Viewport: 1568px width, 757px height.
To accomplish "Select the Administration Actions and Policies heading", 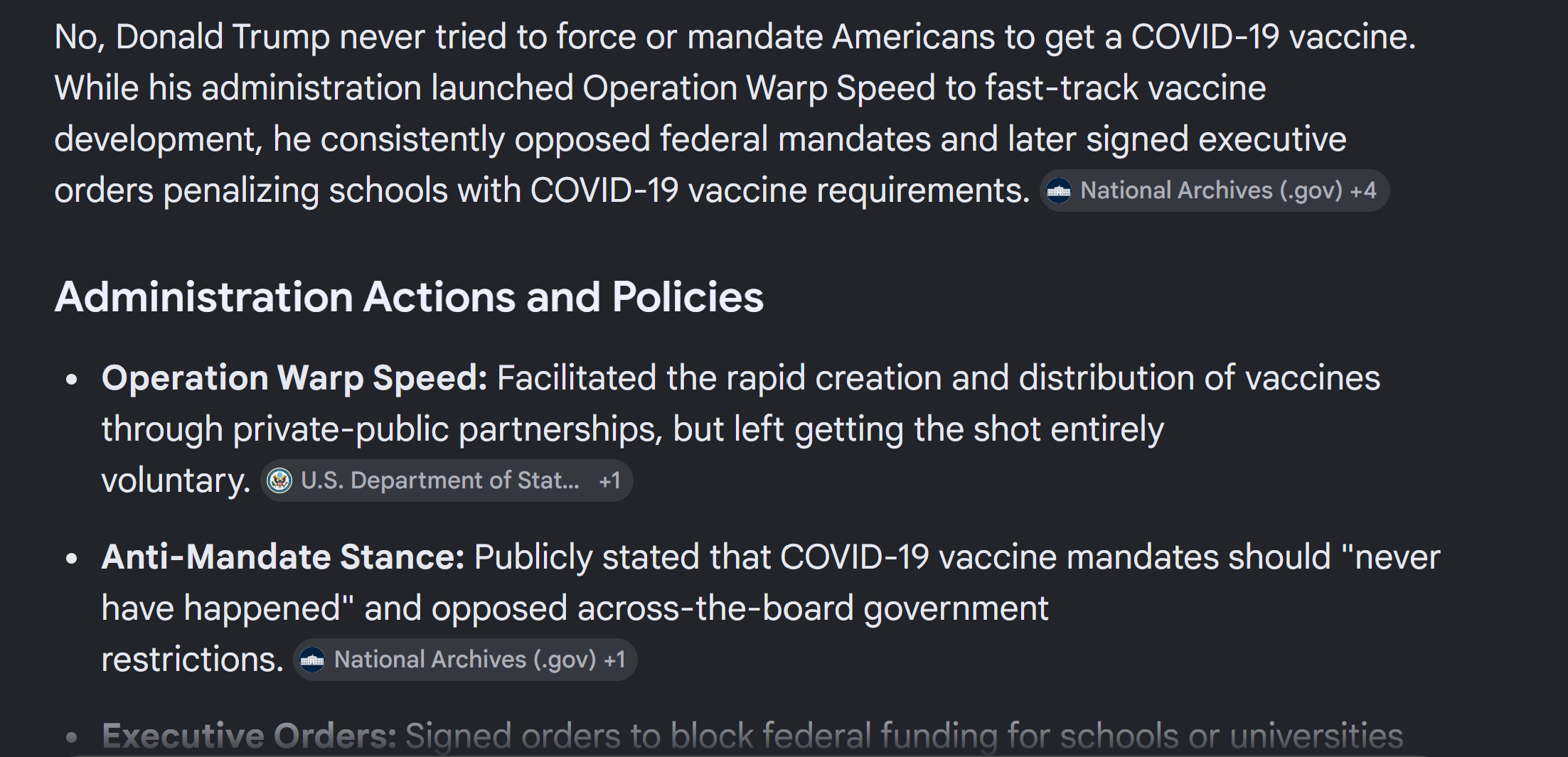I will [x=409, y=296].
